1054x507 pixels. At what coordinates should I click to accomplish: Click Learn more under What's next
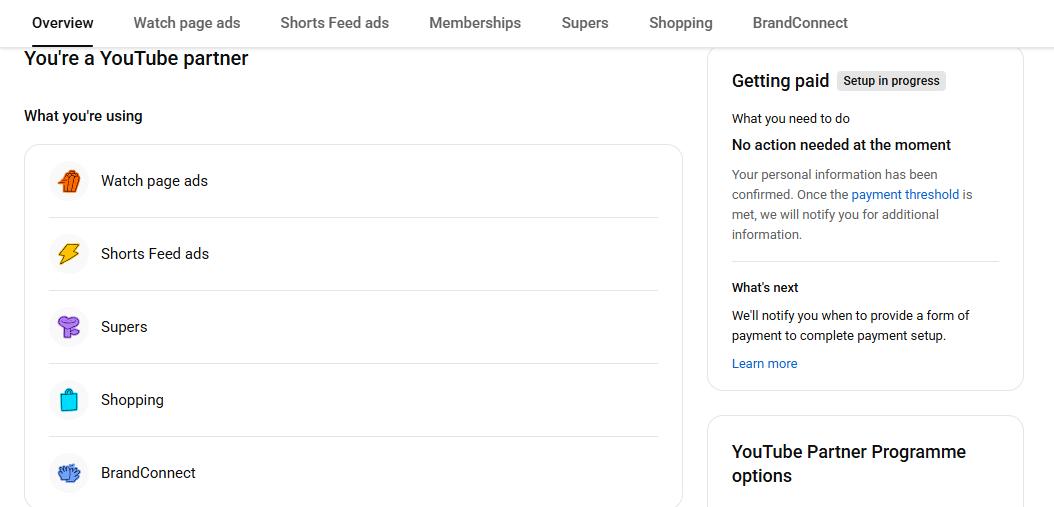(764, 364)
